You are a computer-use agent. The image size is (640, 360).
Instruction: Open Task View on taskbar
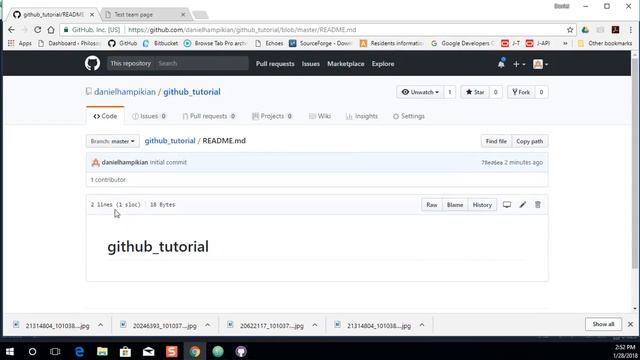55,351
